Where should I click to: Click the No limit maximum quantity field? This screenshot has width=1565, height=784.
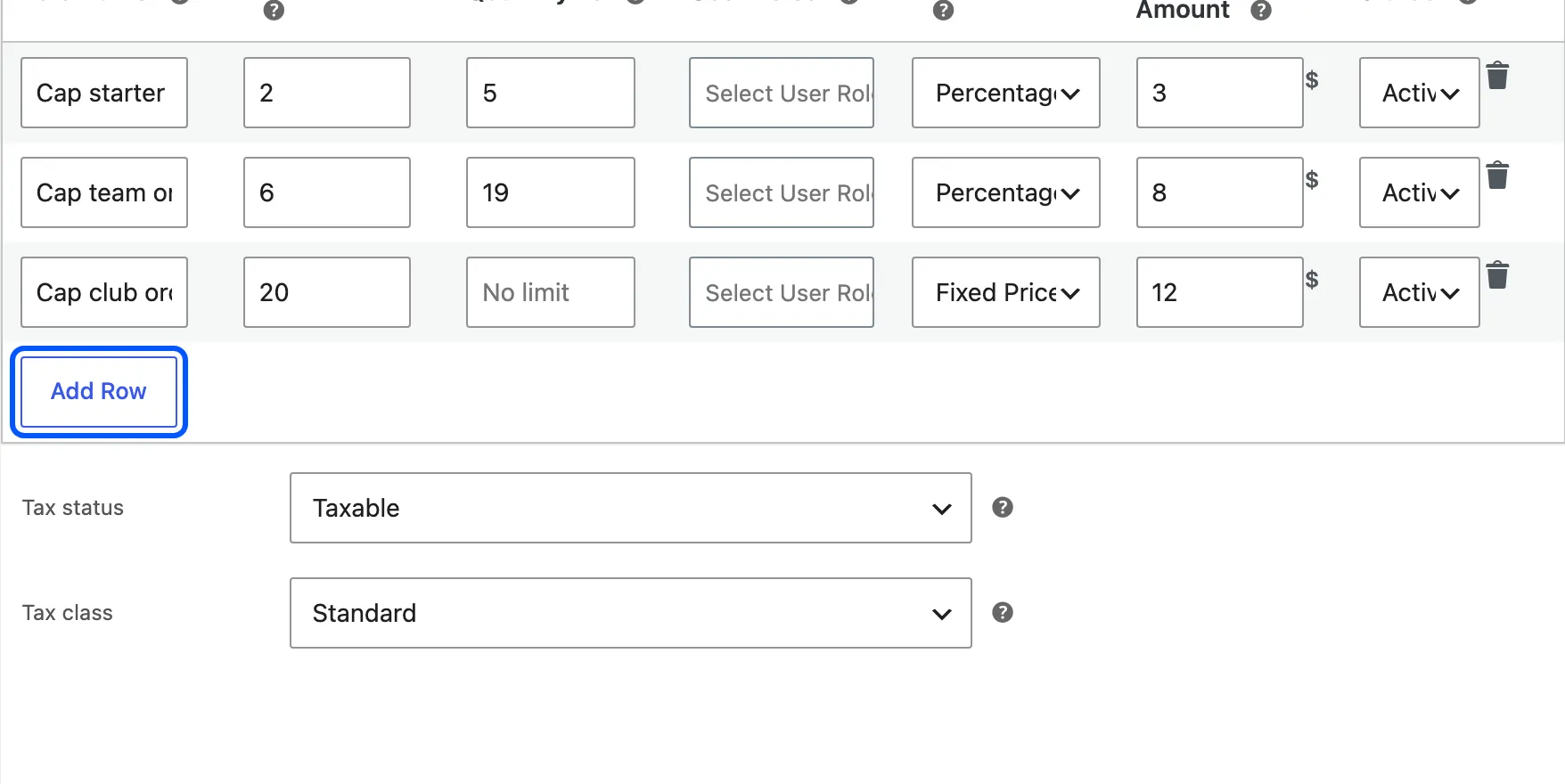[551, 292]
